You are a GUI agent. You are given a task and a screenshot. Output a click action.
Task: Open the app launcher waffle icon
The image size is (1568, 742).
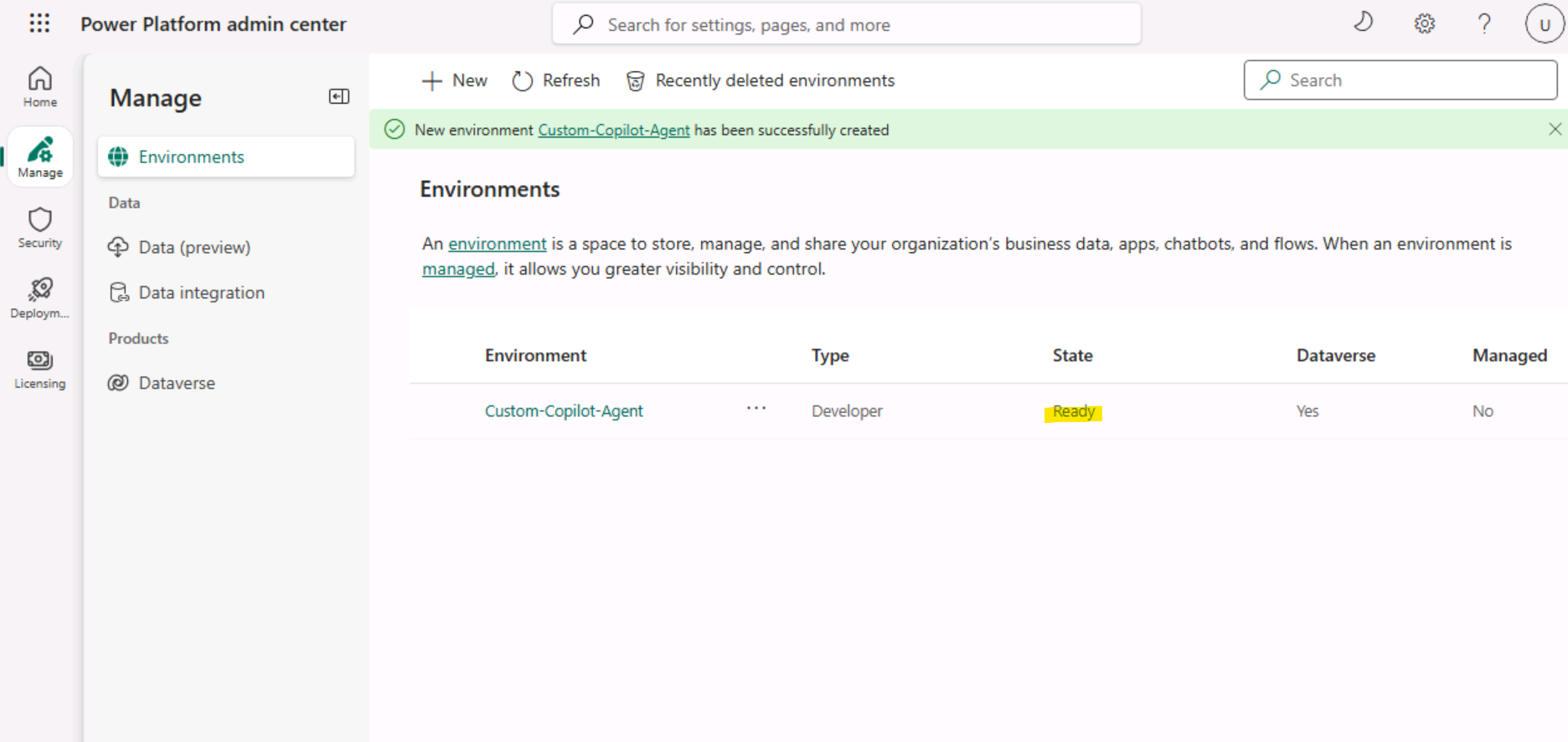pos(39,23)
